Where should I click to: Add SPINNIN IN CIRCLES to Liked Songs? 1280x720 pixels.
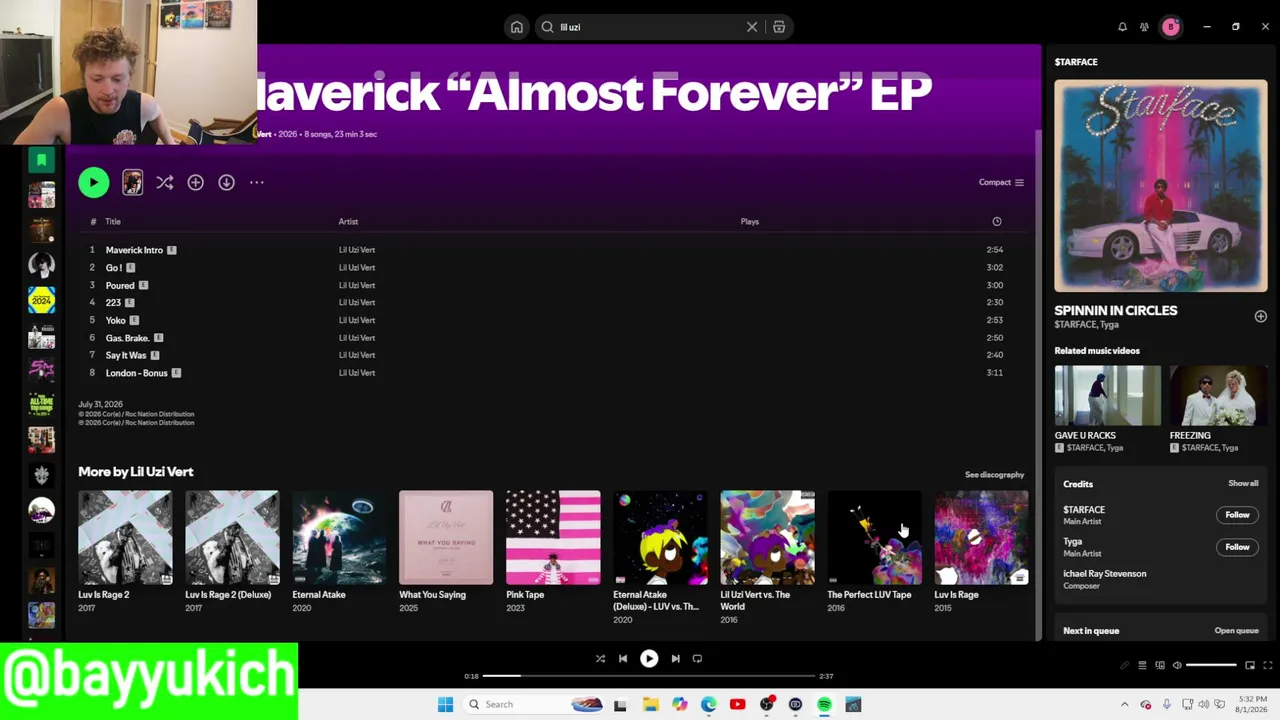tap(1260, 316)
